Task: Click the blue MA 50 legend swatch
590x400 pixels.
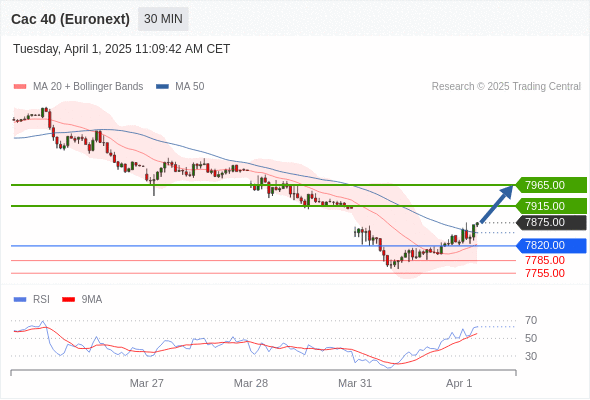Action: 162,87
